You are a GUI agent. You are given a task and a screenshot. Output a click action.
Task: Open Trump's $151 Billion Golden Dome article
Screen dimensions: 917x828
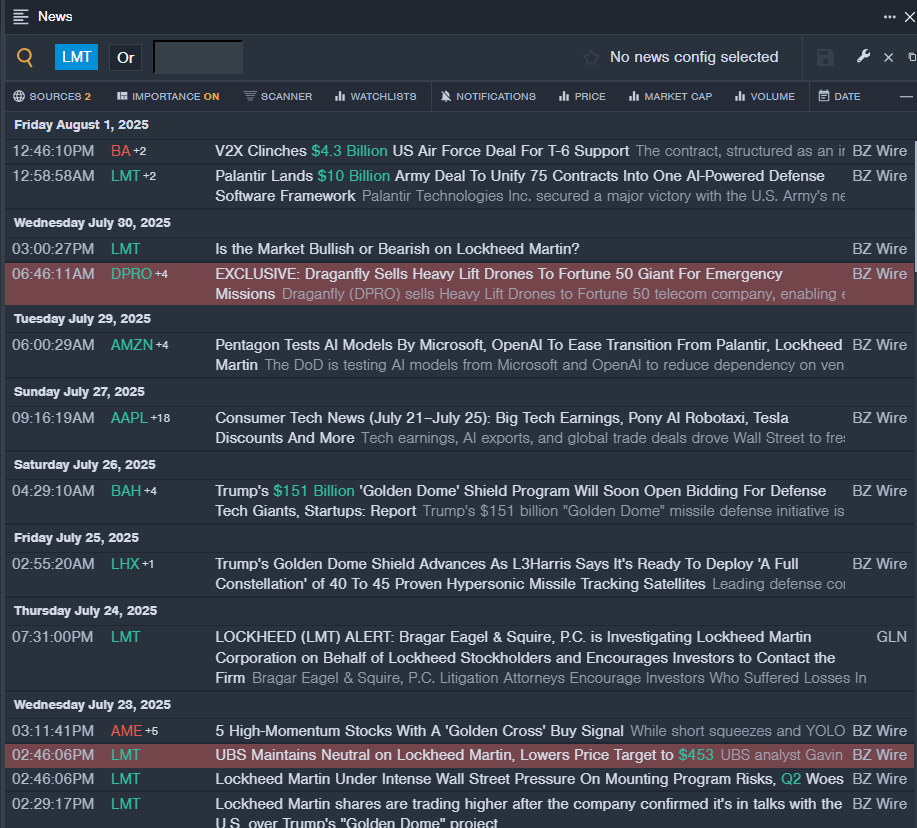pyautogui.click(x=520, y=501)
